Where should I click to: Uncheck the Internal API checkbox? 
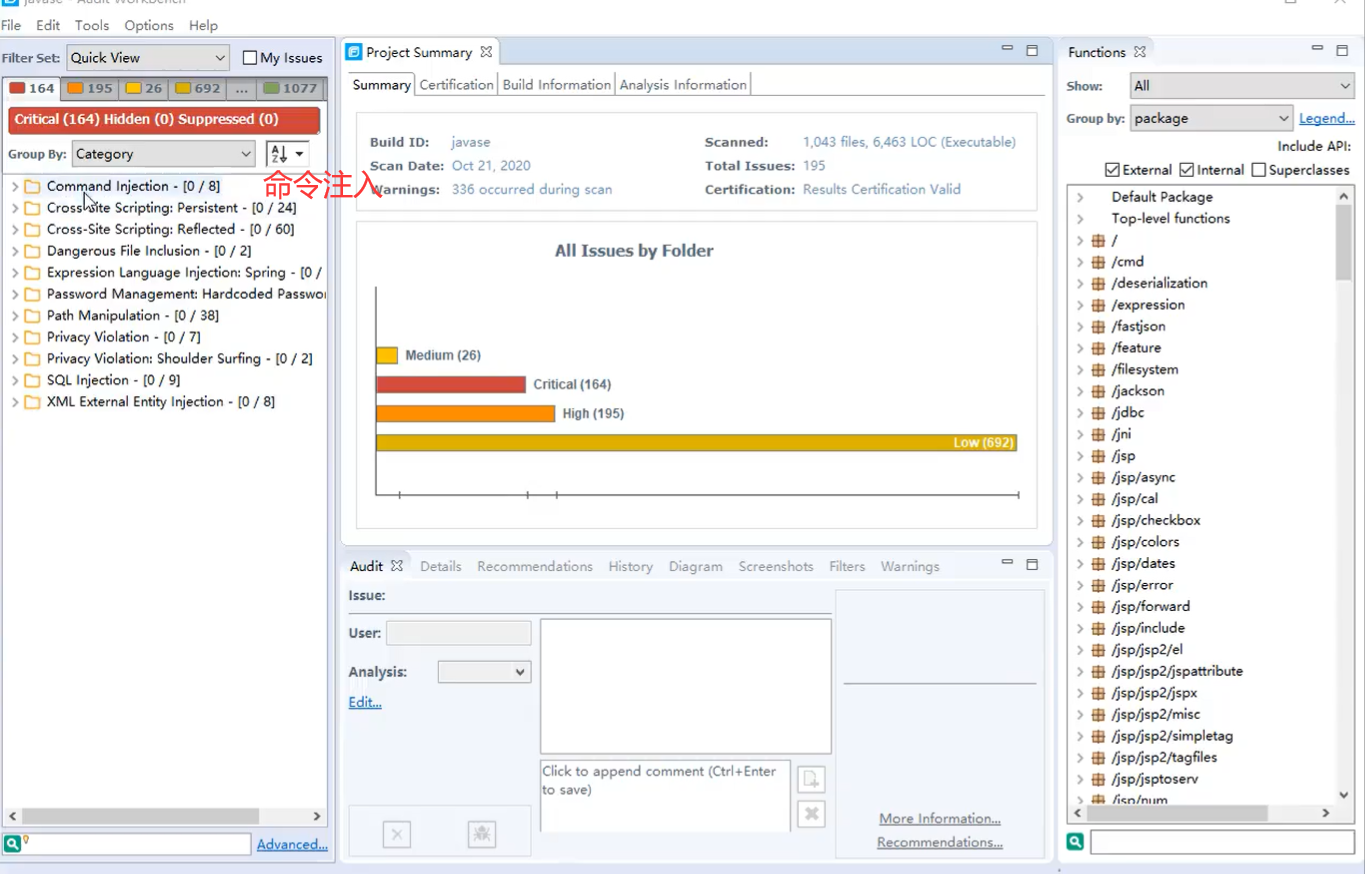(1187, 170)
